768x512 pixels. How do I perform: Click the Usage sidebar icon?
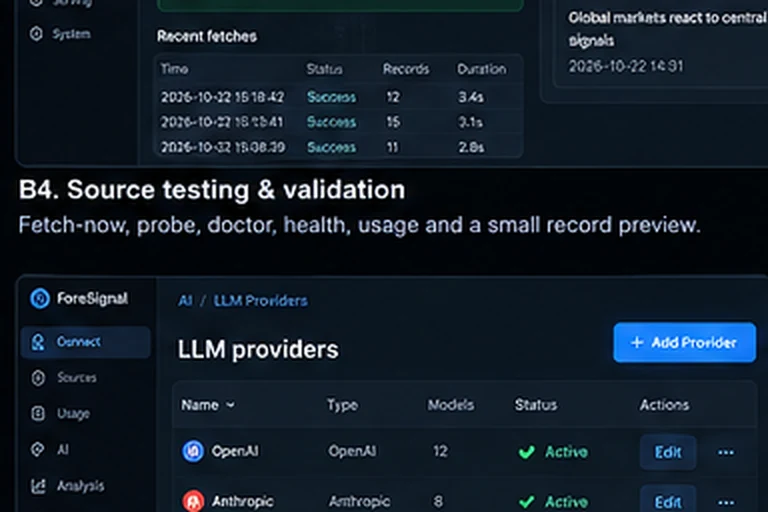[x=38, y=414]
